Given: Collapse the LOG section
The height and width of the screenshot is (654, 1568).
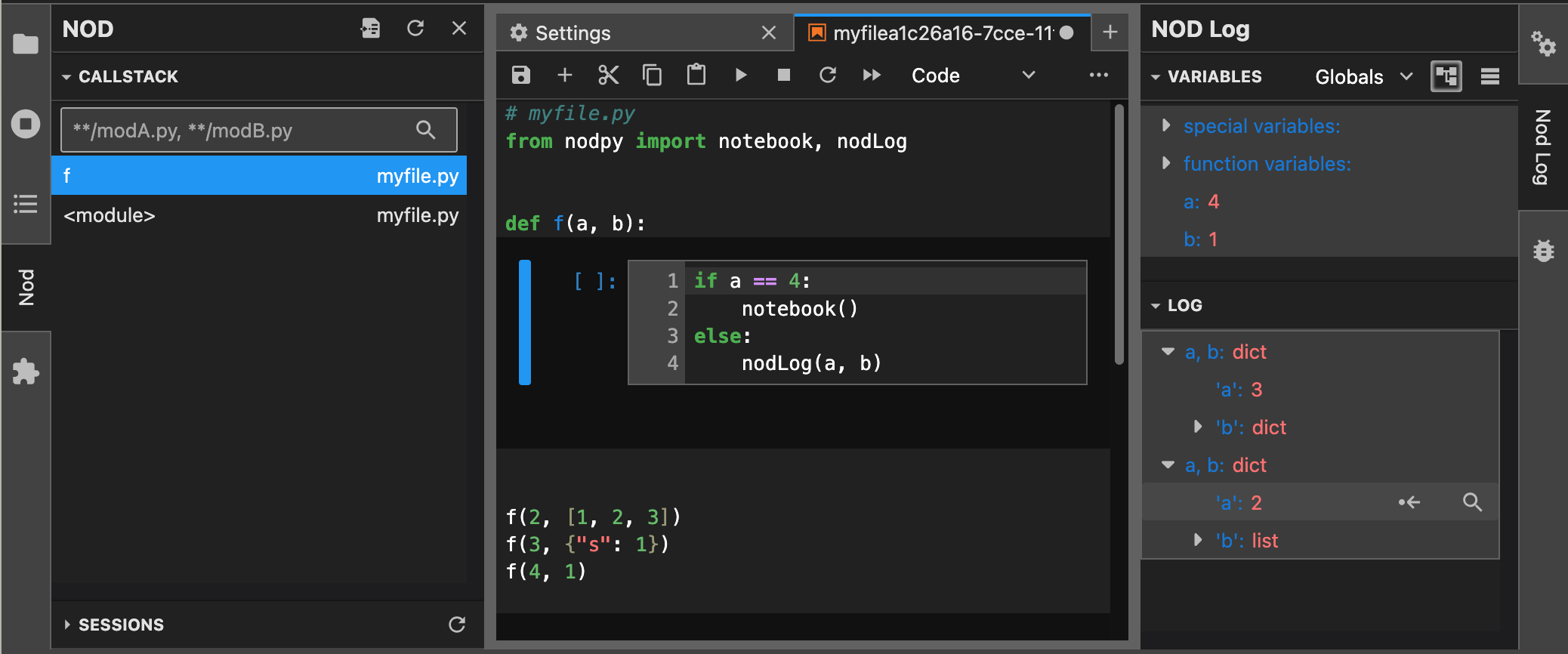Looking at the screenshot, I should tap(1156, 306).
